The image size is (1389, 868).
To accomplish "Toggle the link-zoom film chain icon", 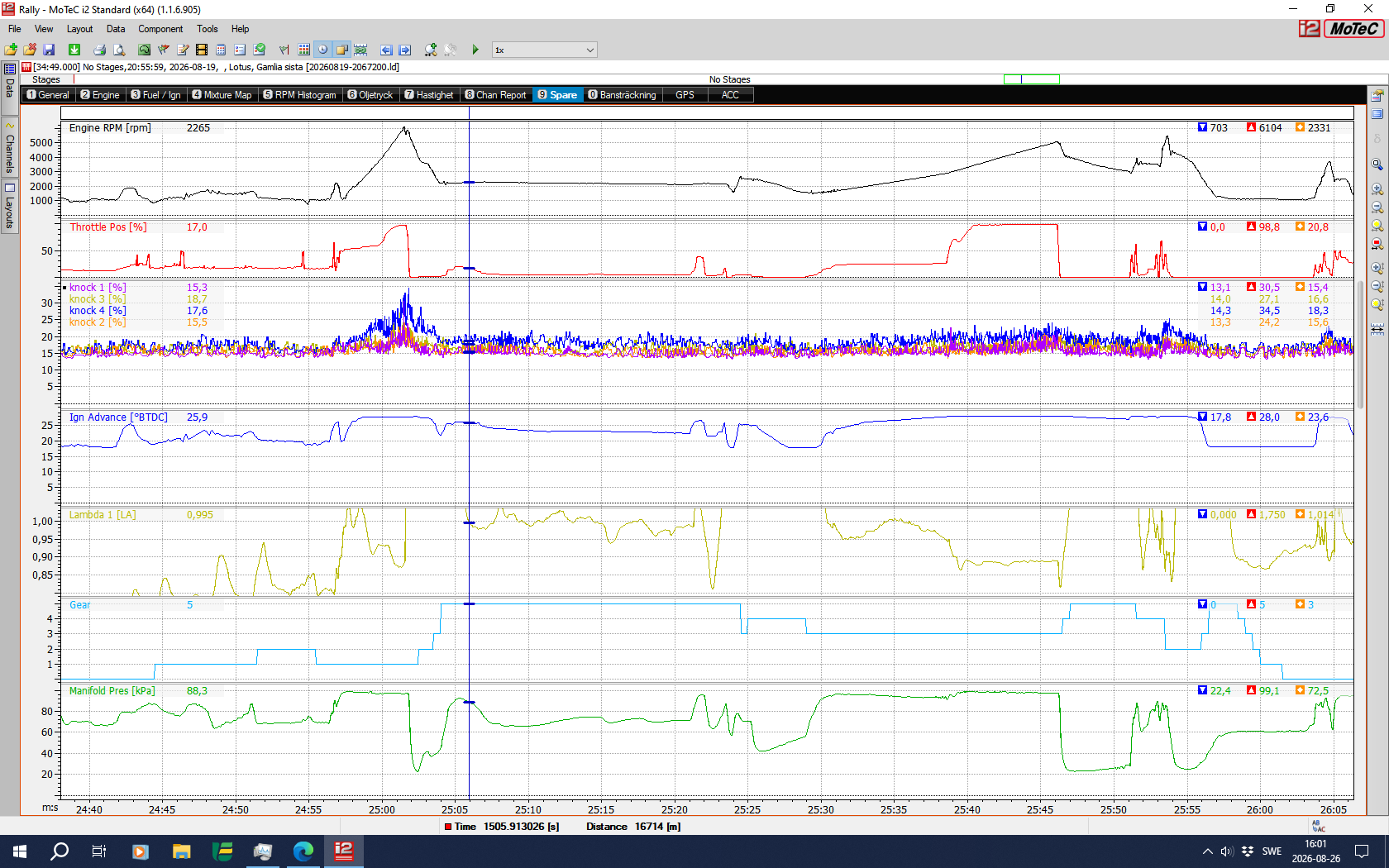I will (360, 50).
